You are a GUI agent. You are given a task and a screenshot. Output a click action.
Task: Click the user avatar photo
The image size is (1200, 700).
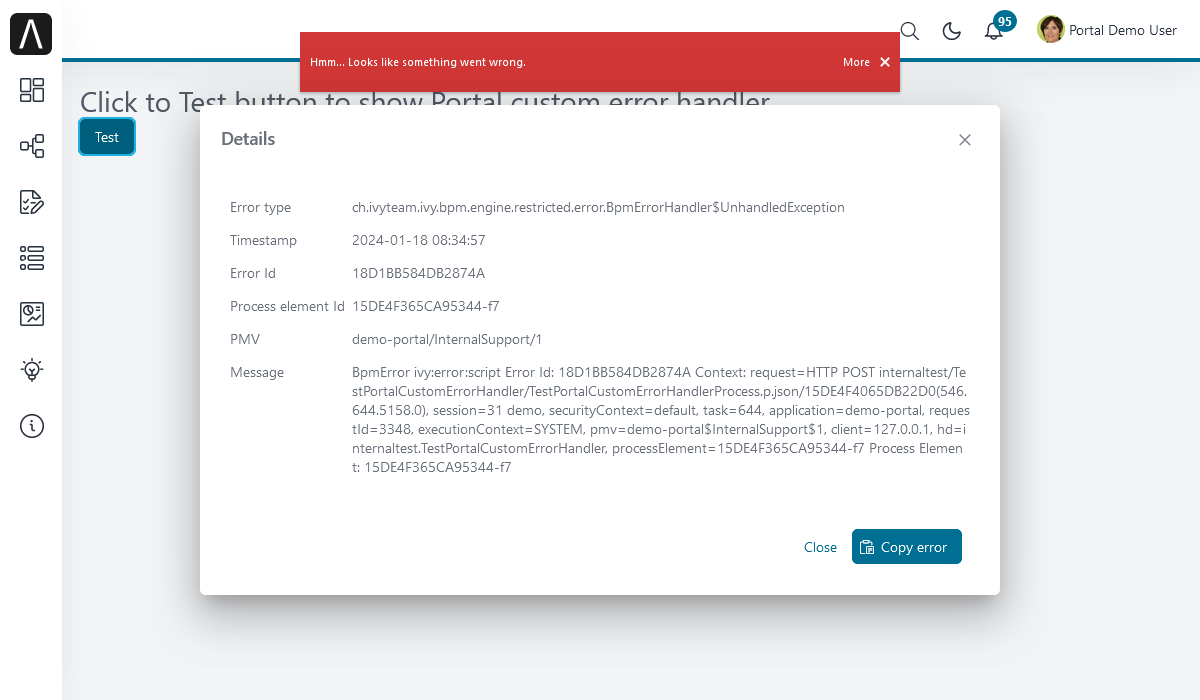(x=1051, y=29)
